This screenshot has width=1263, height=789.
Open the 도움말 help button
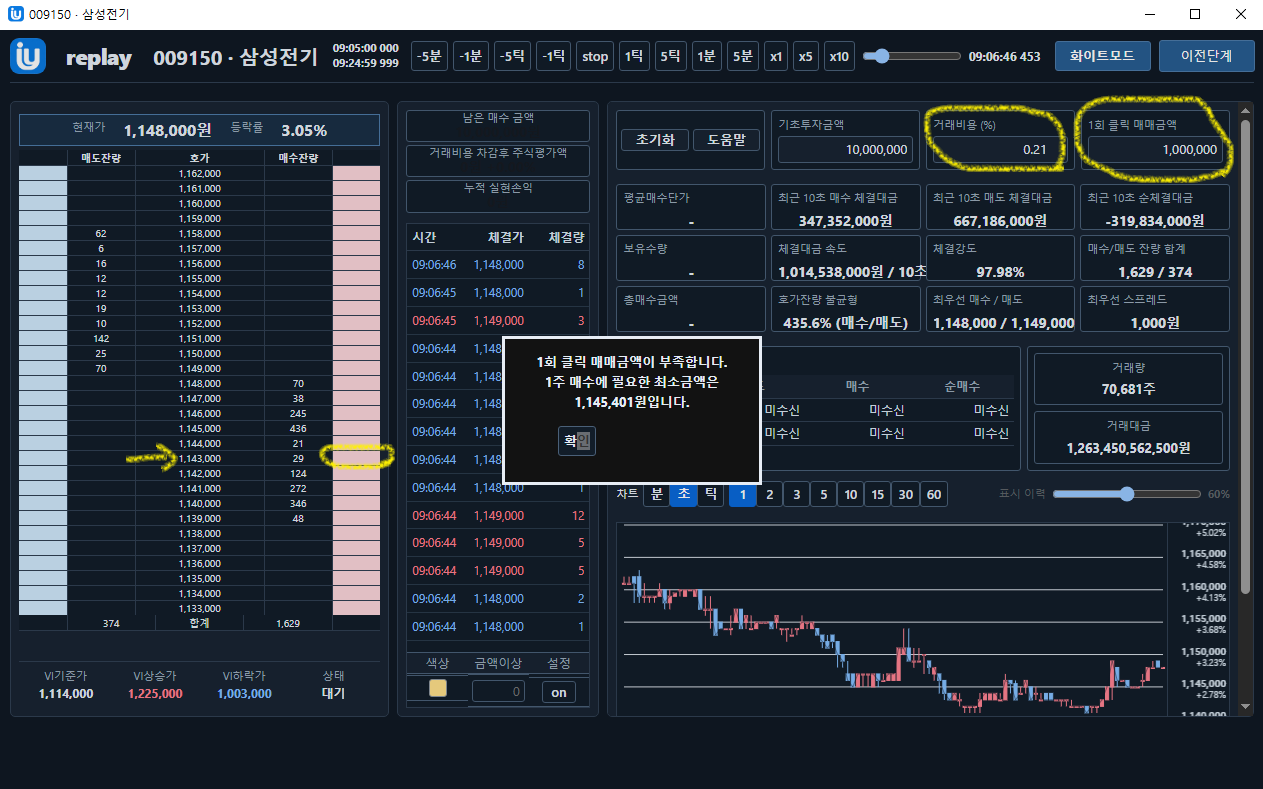tap(726, 140)
